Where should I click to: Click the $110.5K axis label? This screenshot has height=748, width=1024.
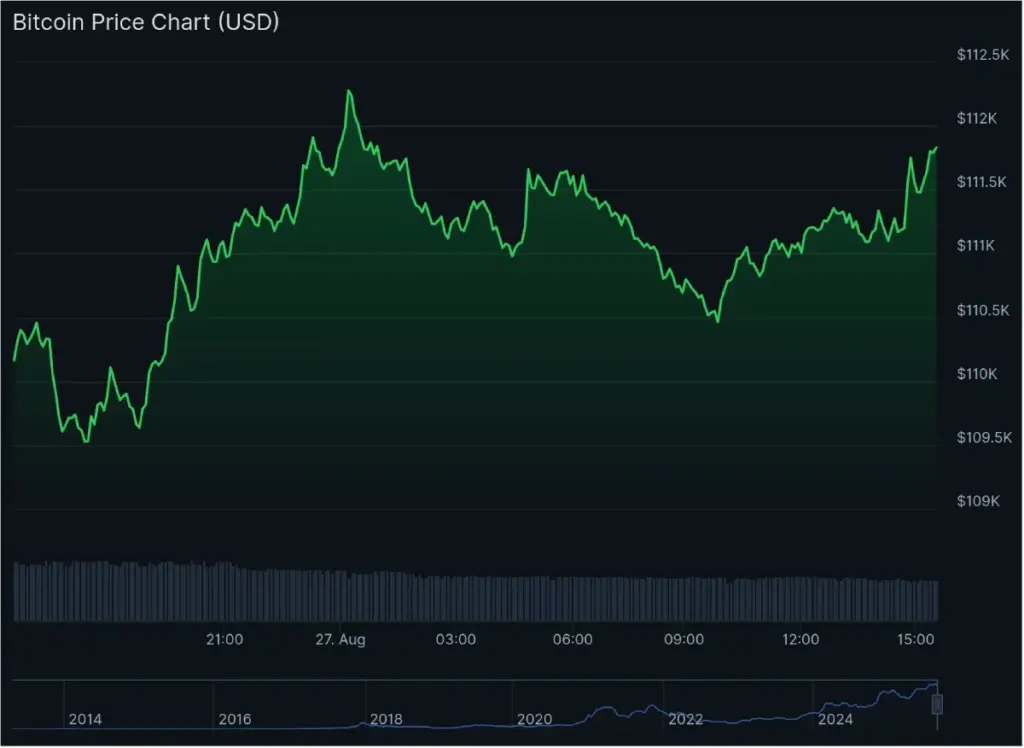[983, 310]
